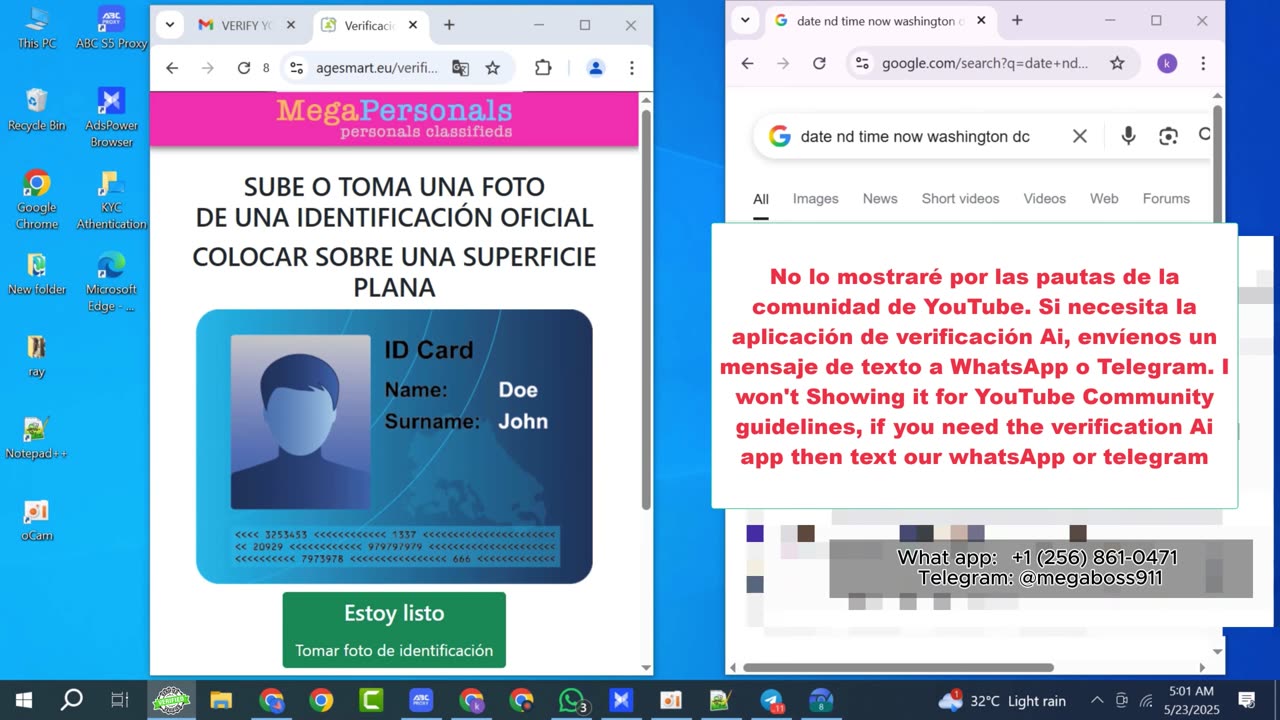Open three-dot menu in Google window
This screenshot has width=1280, height=720.
click(x=1203, y=63)
